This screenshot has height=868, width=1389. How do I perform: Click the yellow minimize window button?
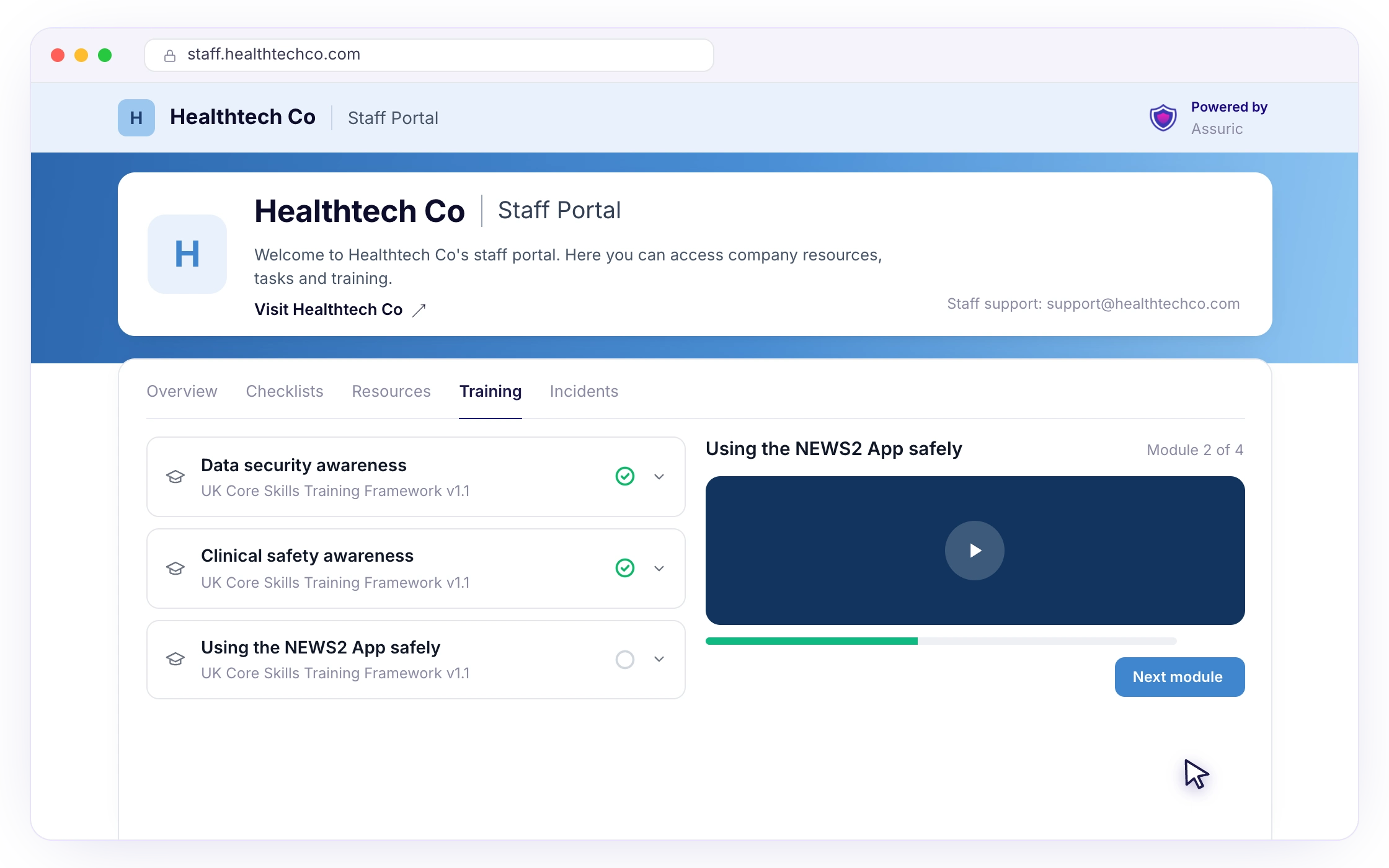click(x=81, y=55)
